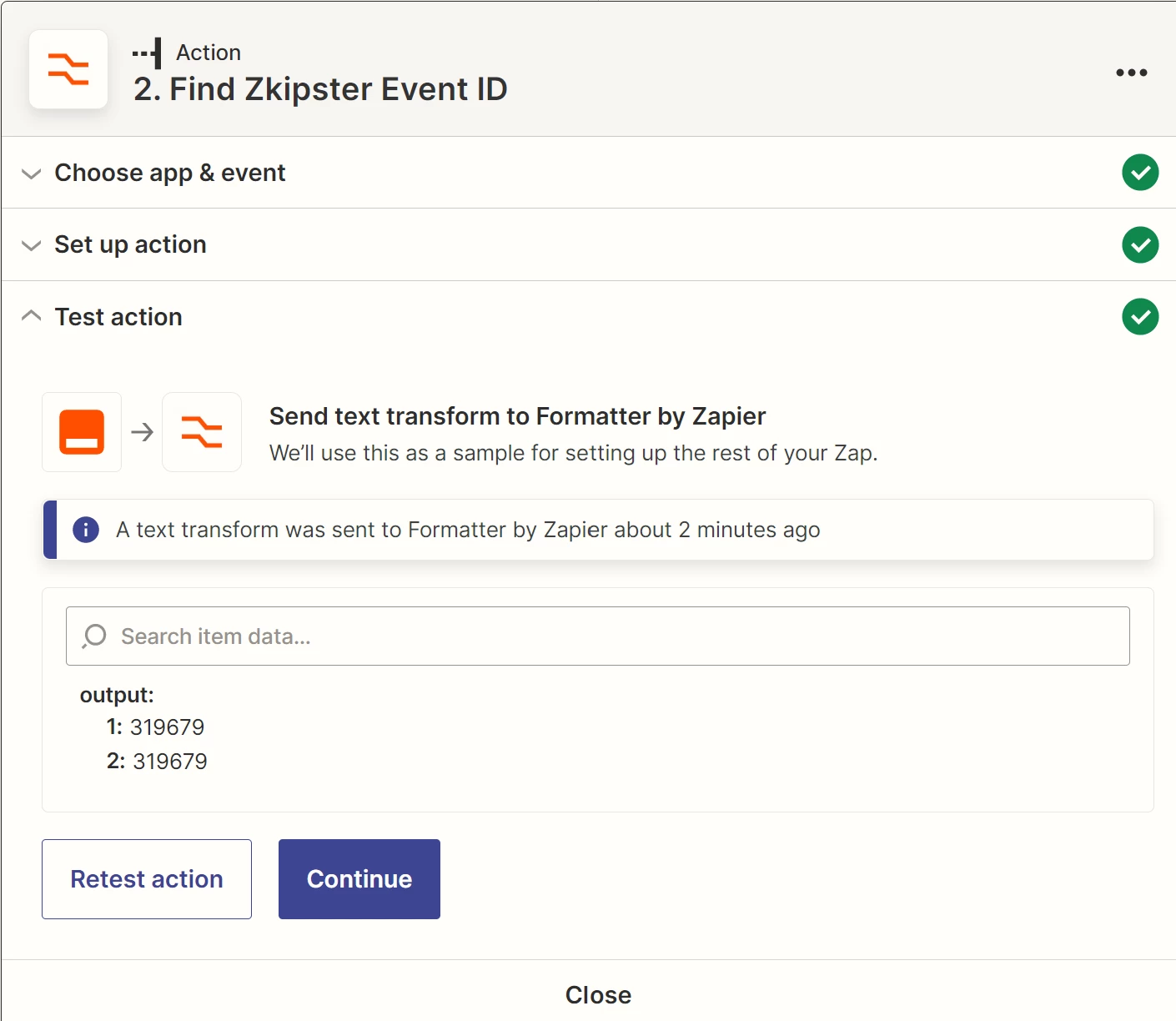
Task: Click the search magnifier icon
Action: tap(94, 636)
